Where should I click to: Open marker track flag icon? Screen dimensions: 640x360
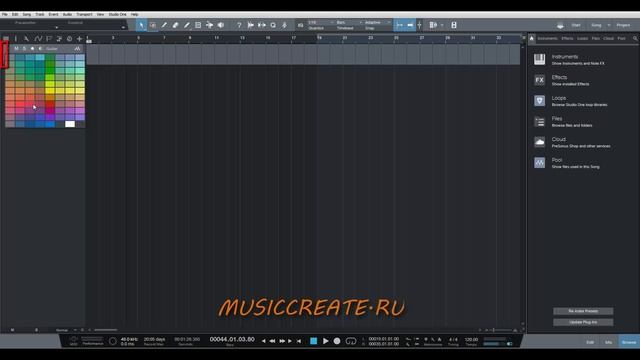(49, 38)
